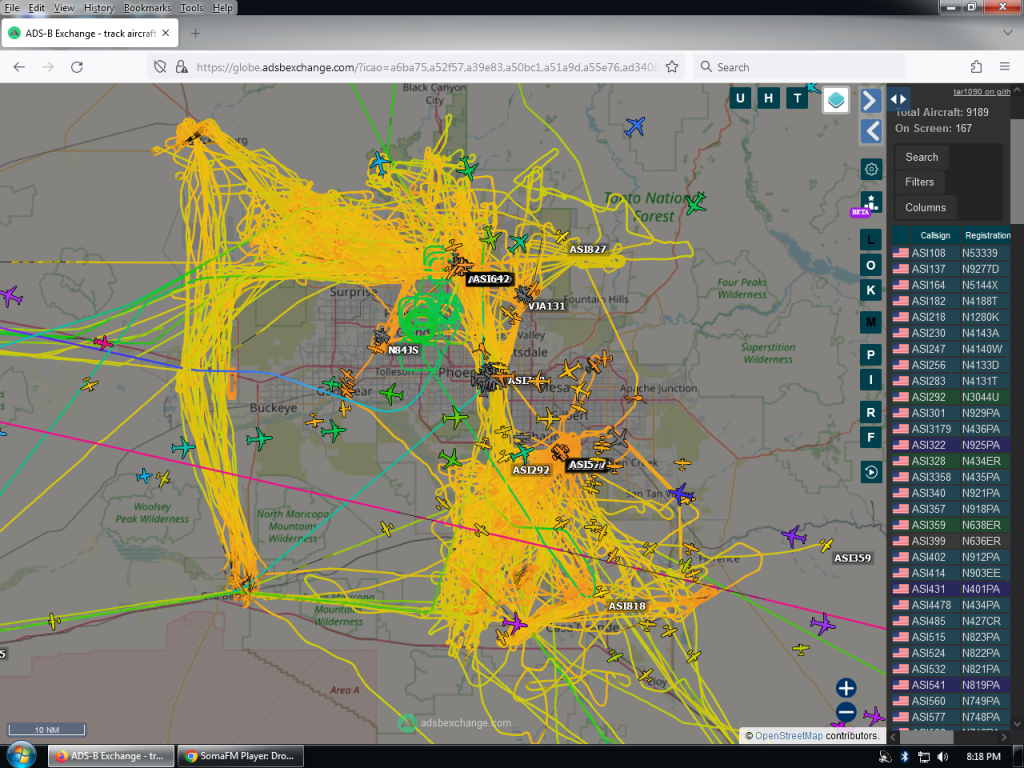Click registration N819PA in the table
This screenshot has width=1024, height=768.
[981, 685]
